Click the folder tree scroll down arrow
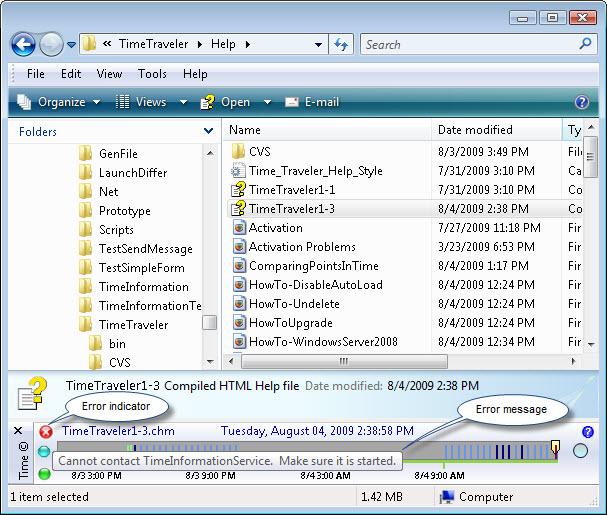The height and width of the screenshot is (515, 607). click(x=210, y=362)
